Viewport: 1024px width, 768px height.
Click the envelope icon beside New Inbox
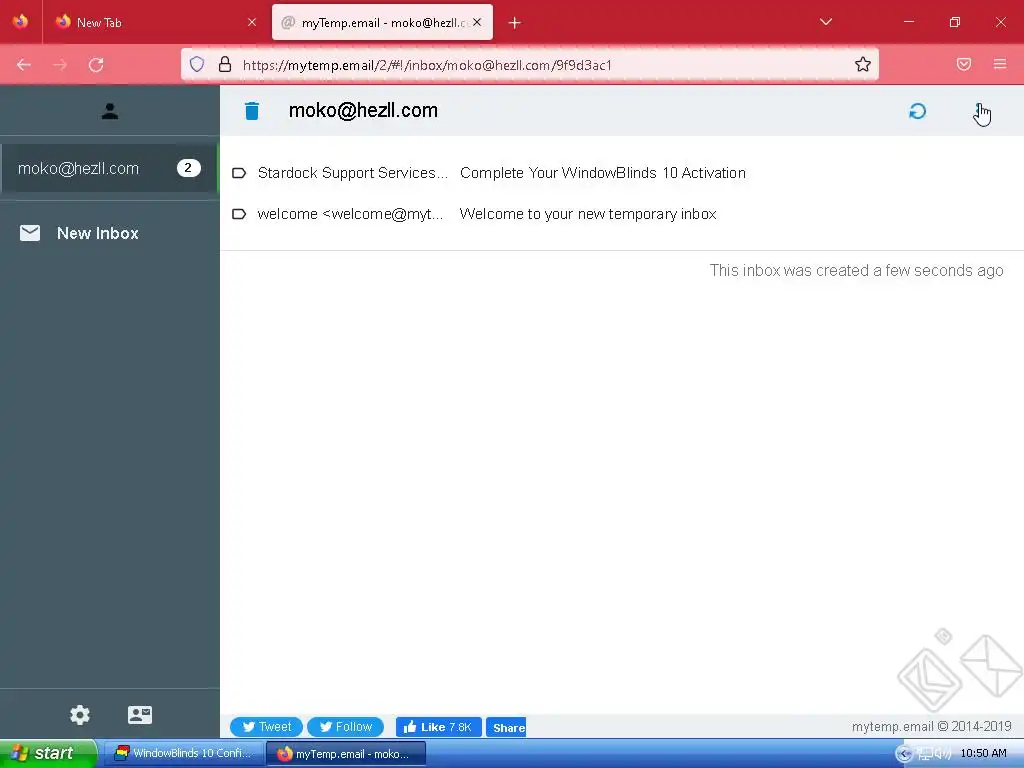[x=30, y=233]
